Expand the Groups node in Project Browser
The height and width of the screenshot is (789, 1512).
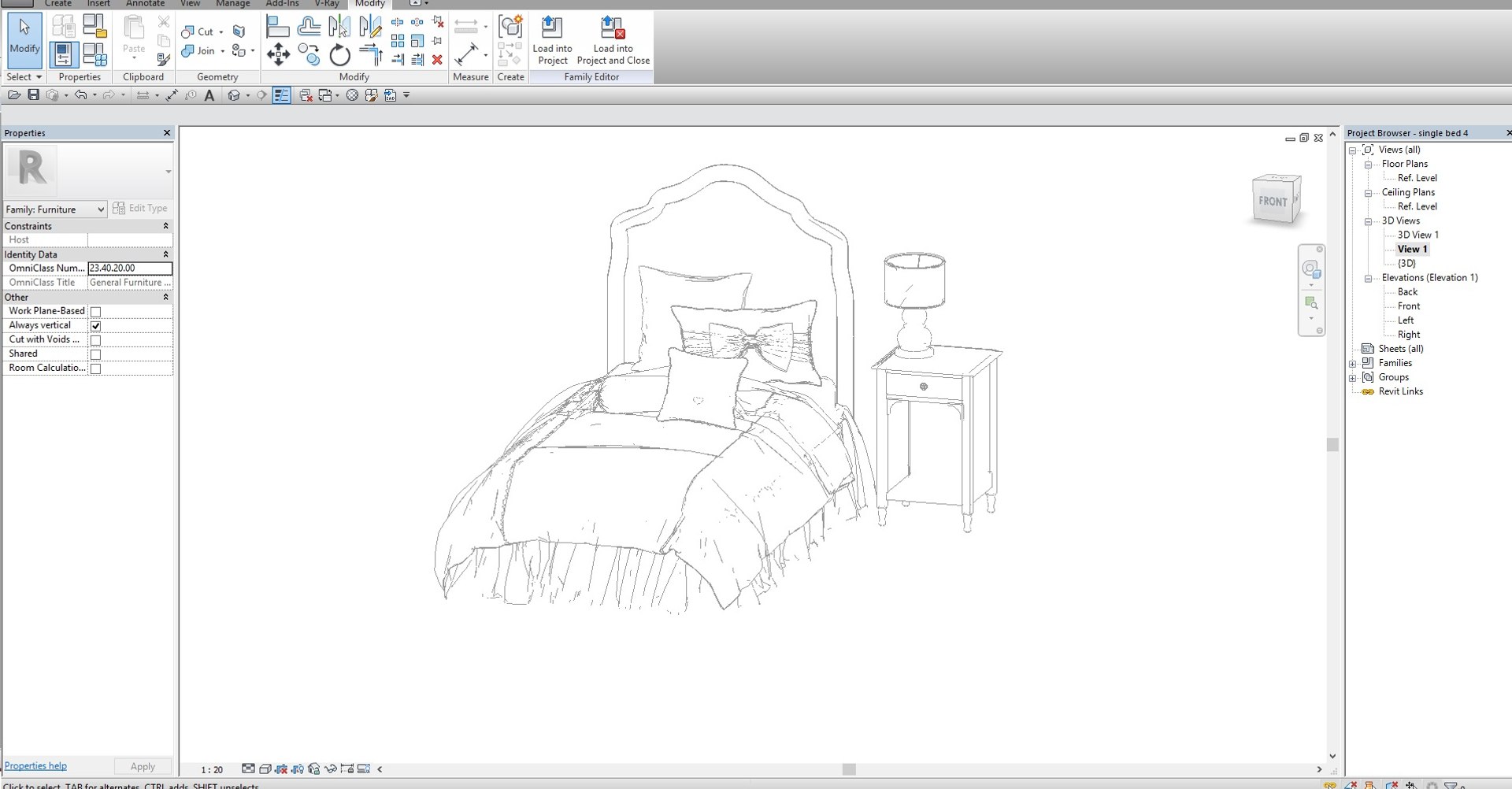(x=1353, y=378)
